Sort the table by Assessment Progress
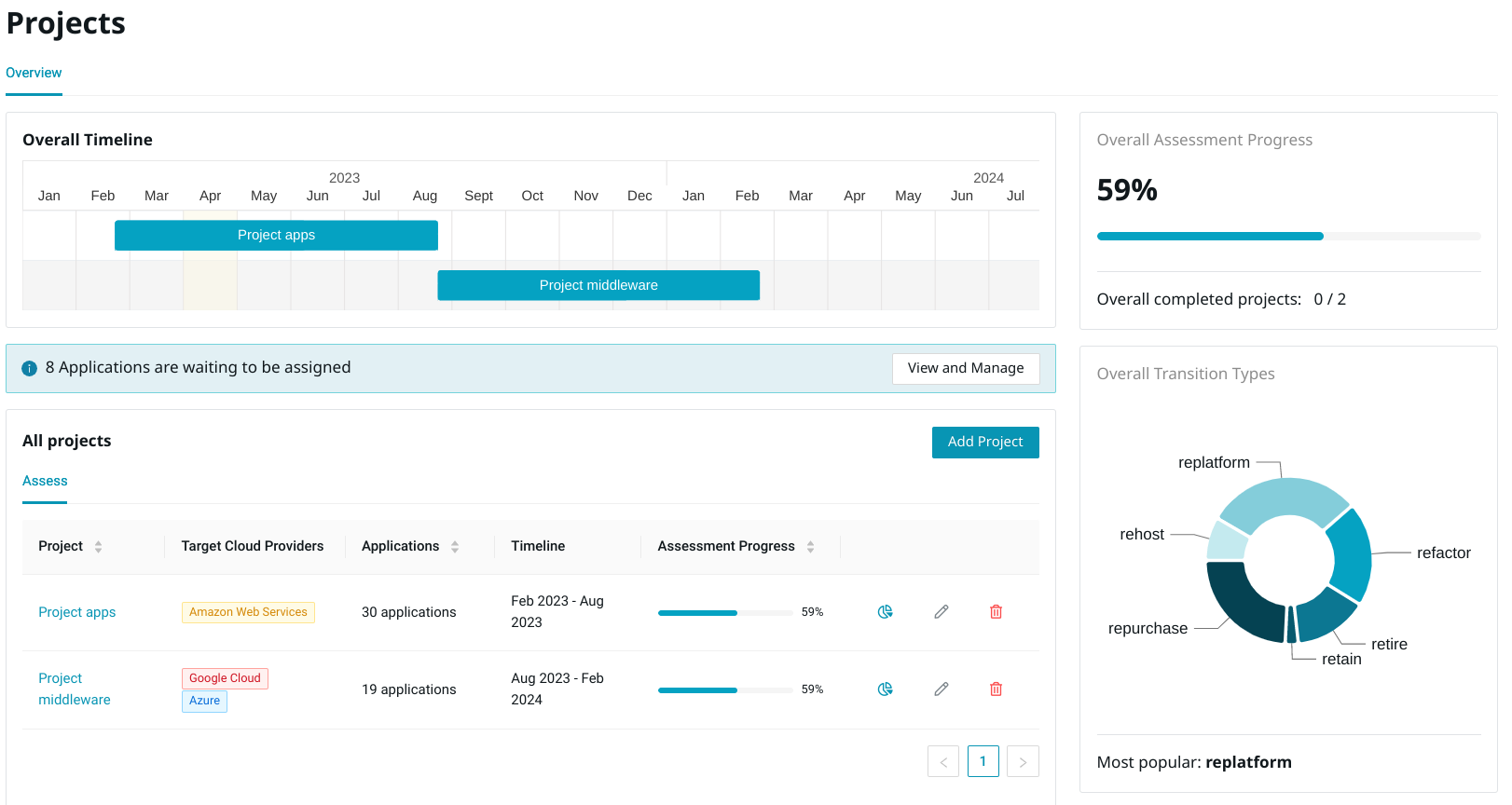This screenshot has height=805, width=1512. 811,547
